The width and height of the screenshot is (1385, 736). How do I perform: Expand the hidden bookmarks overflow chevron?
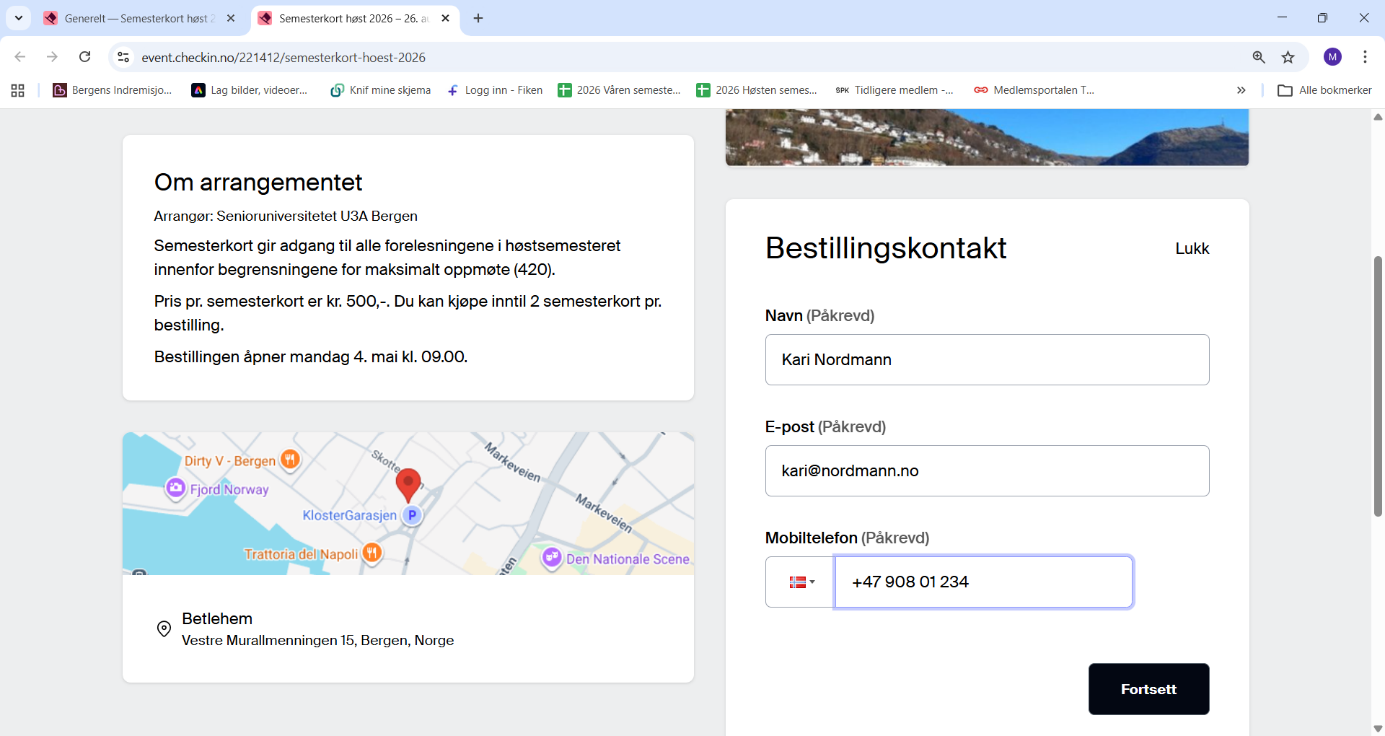(x=1241, y=90)
